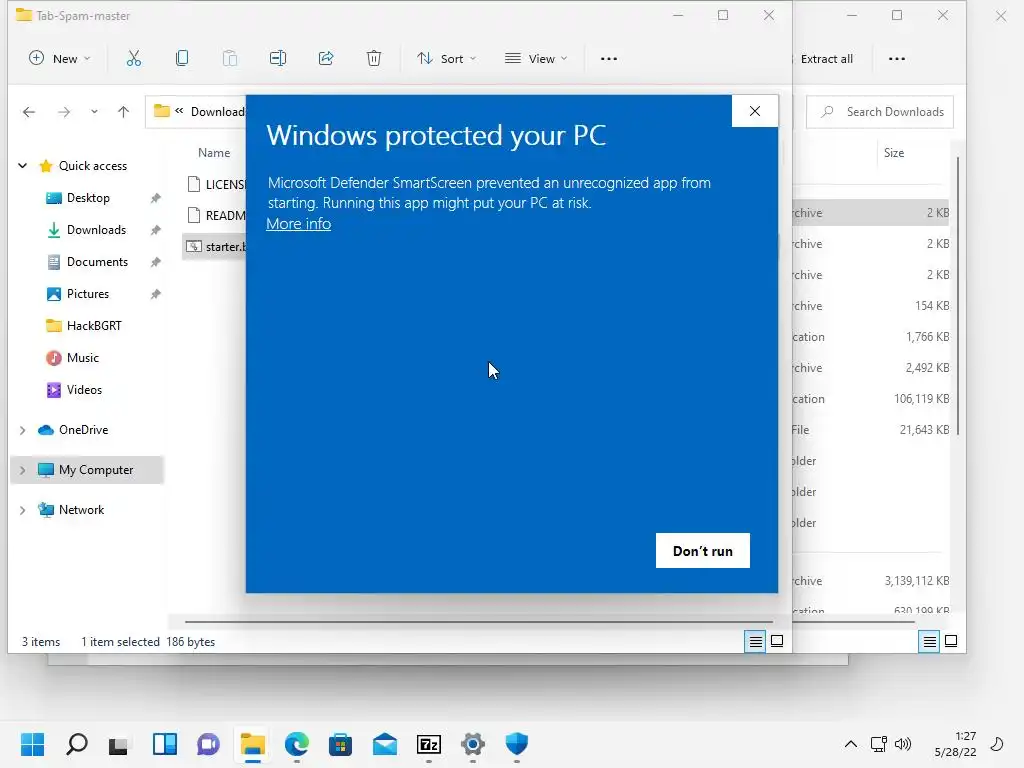Open Task View on taskbar
This screenshot has height=768, width=1024.
coord(119,744)
